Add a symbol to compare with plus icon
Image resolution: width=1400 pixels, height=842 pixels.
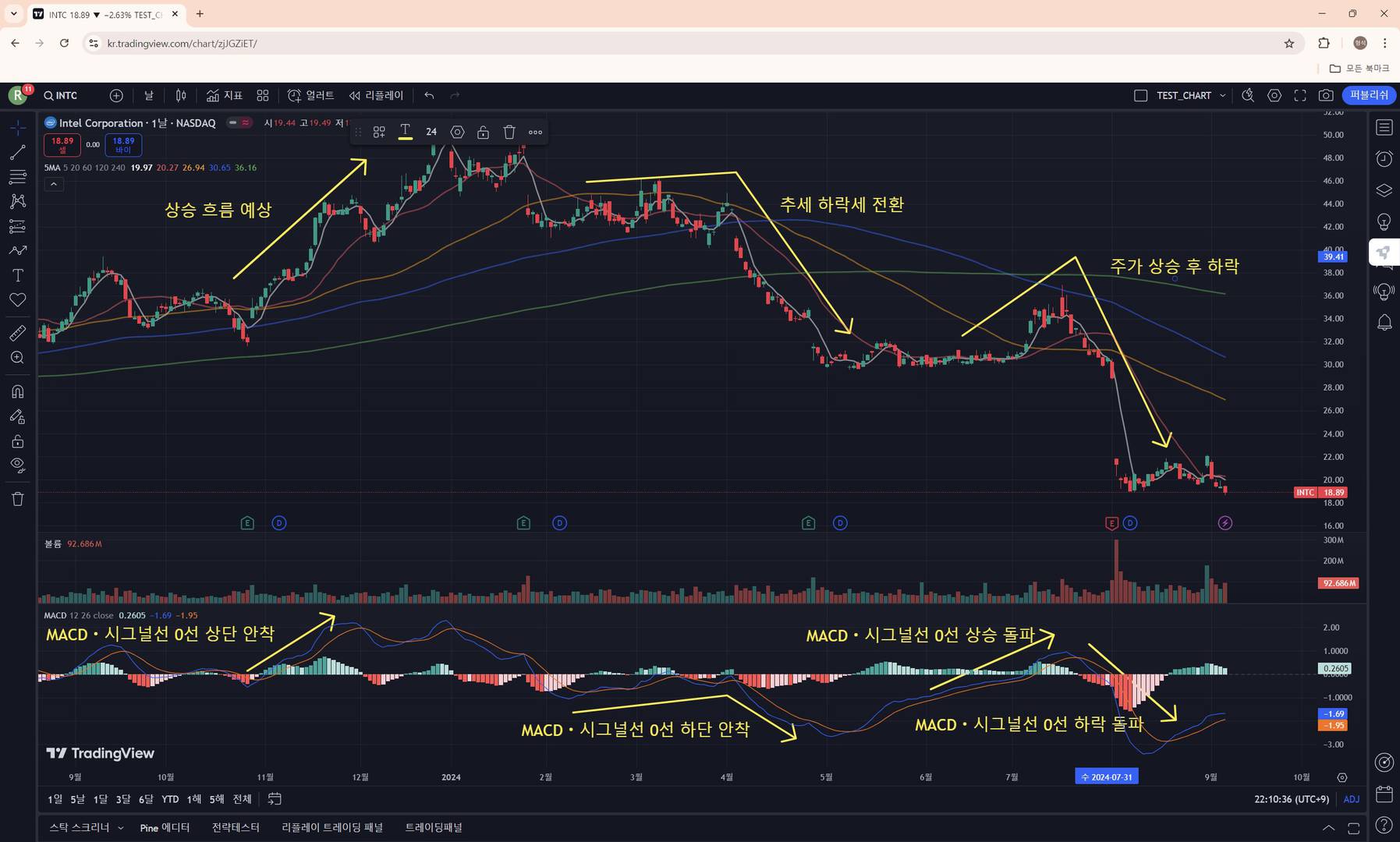pos(116,95)
